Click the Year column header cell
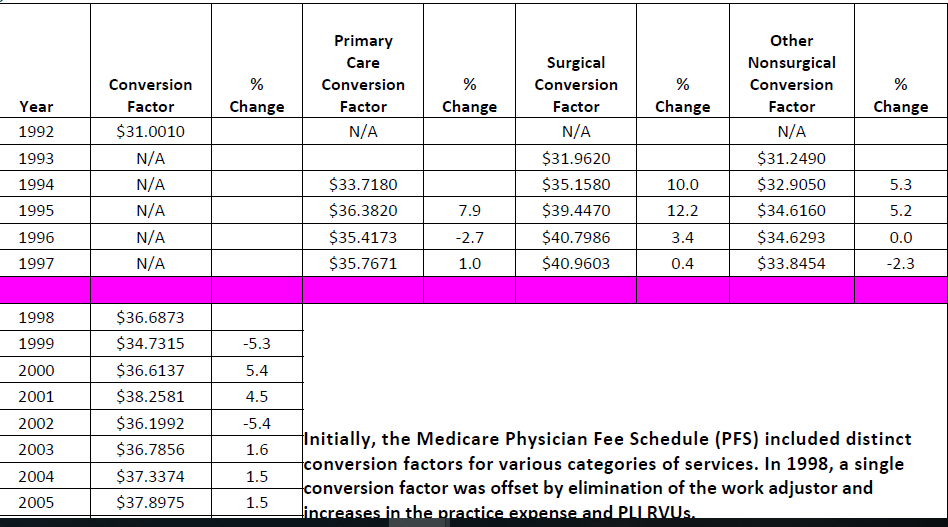Viewport: 948px width, 527px height. click(x=37, y=106)
